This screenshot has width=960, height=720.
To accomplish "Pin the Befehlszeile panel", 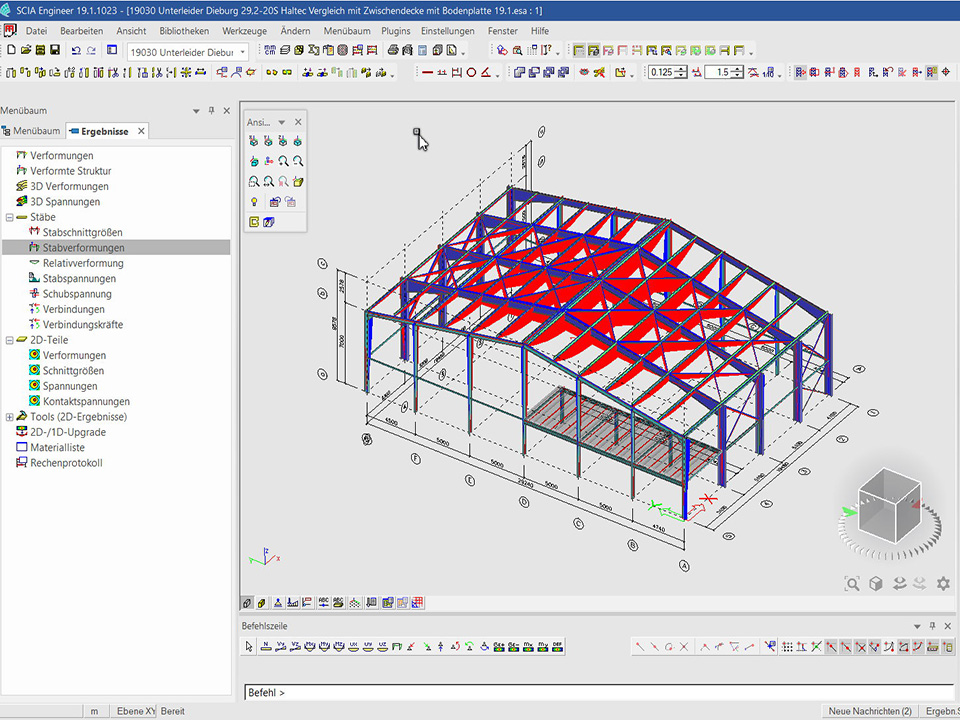I will pyautogui.click(x=933, y=626).
